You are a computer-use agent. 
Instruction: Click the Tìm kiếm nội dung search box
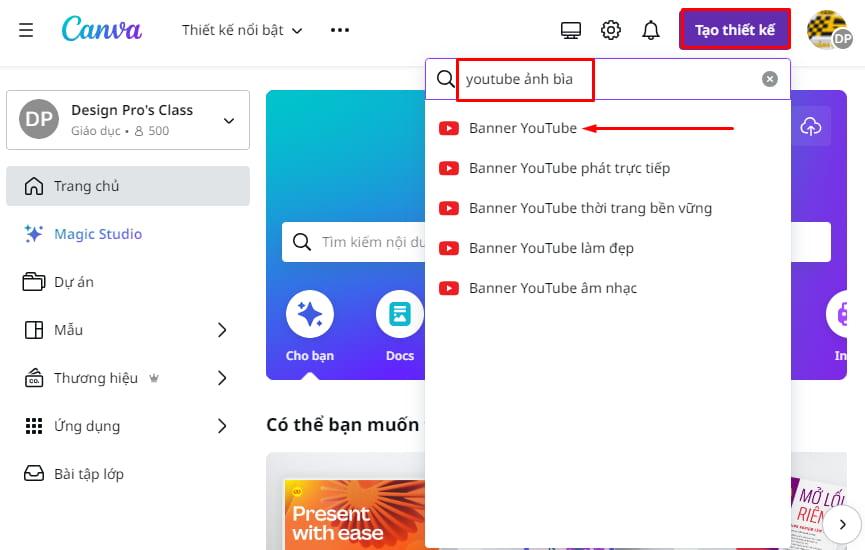coord(354,242)
